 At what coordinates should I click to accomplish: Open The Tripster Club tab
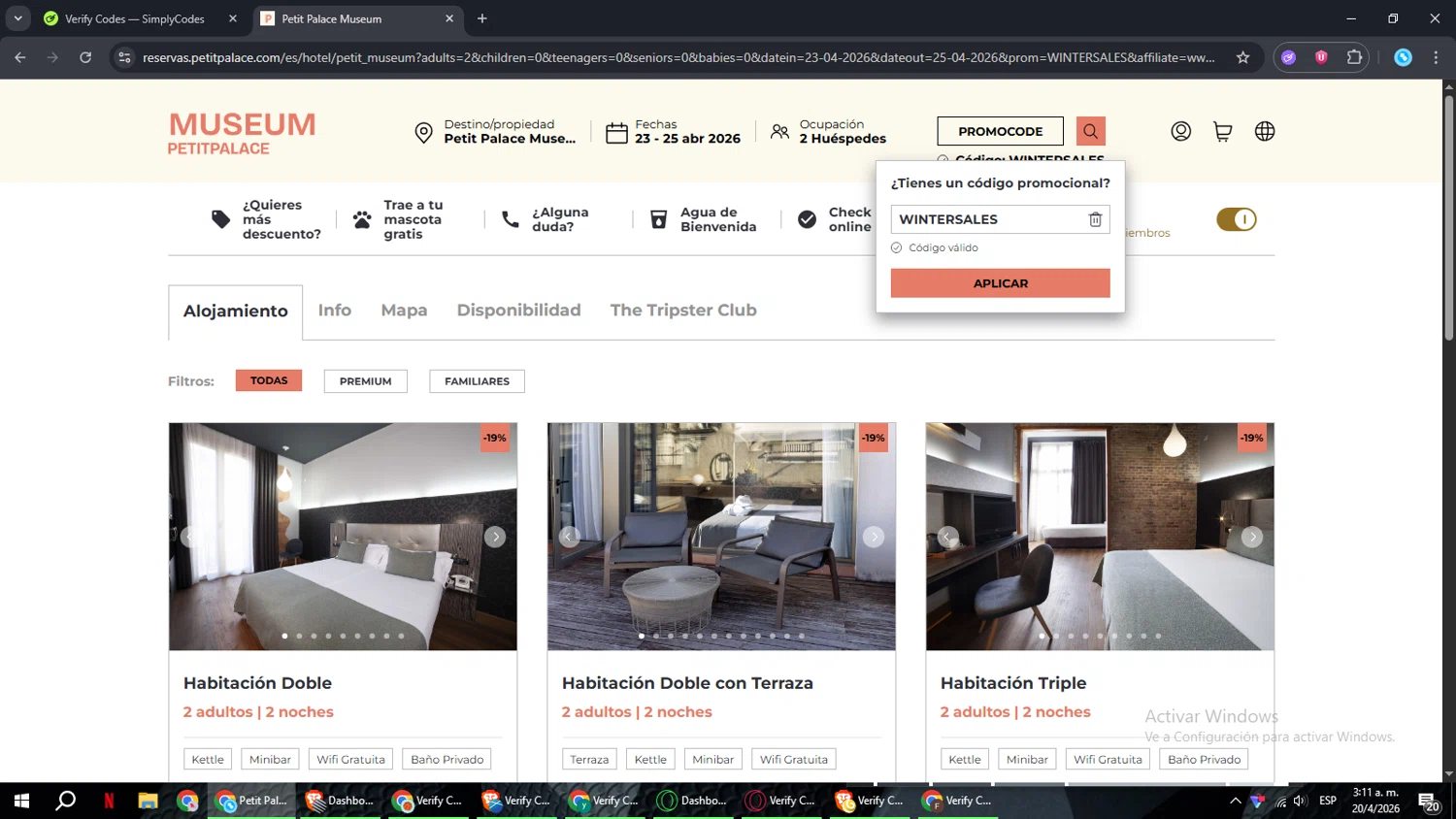pyautogui.click(x=683, y=311)
